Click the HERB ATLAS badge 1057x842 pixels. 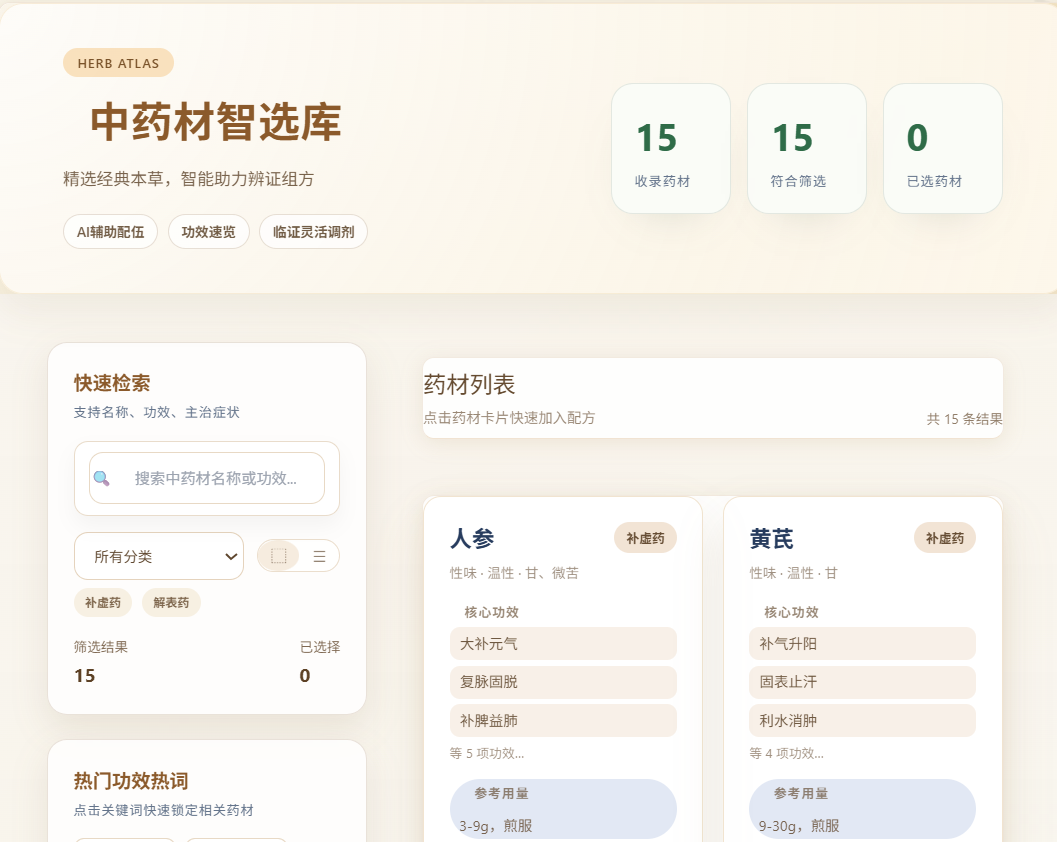(118, 63)
